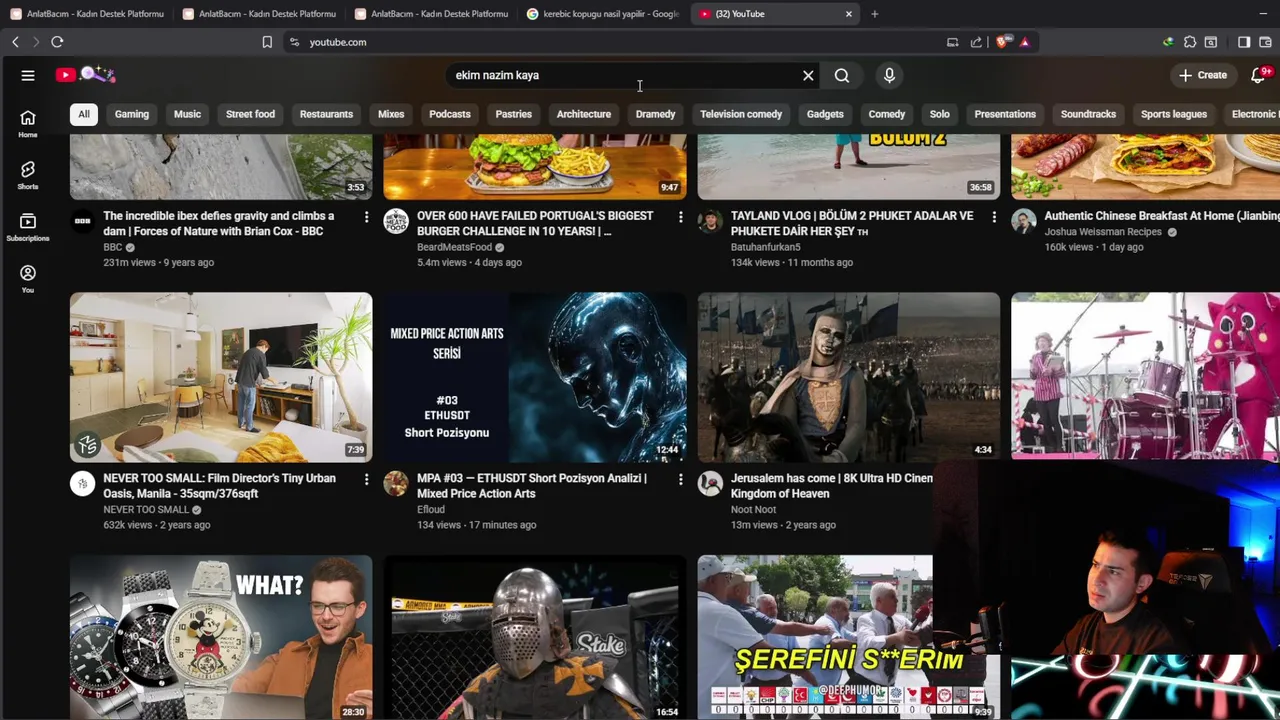Open the Portugal's biggest burger challenge title

coord(535,223)
